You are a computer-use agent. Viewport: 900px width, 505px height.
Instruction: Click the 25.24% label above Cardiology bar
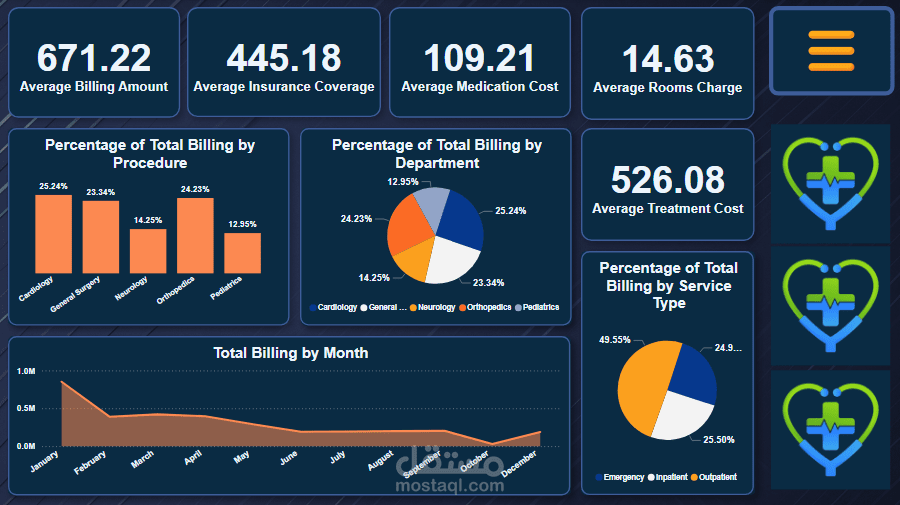pos(53,187)
